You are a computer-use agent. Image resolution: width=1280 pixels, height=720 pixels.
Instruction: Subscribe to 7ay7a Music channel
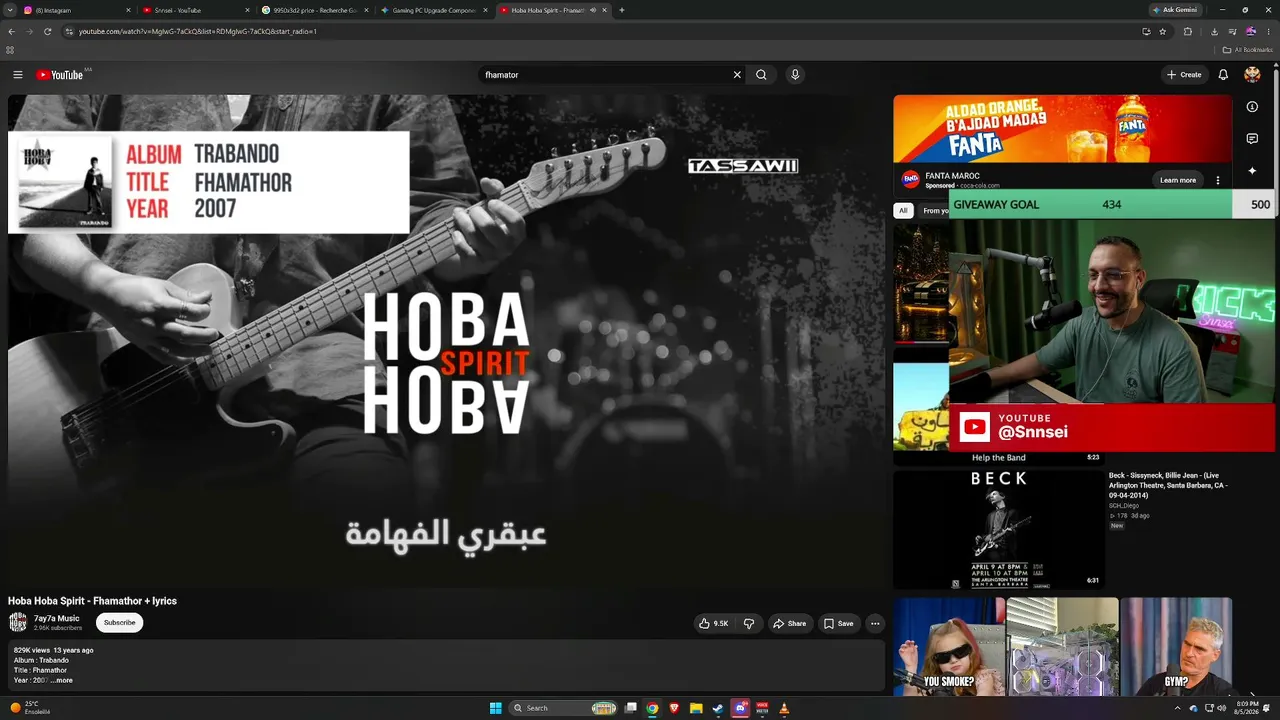119,623
